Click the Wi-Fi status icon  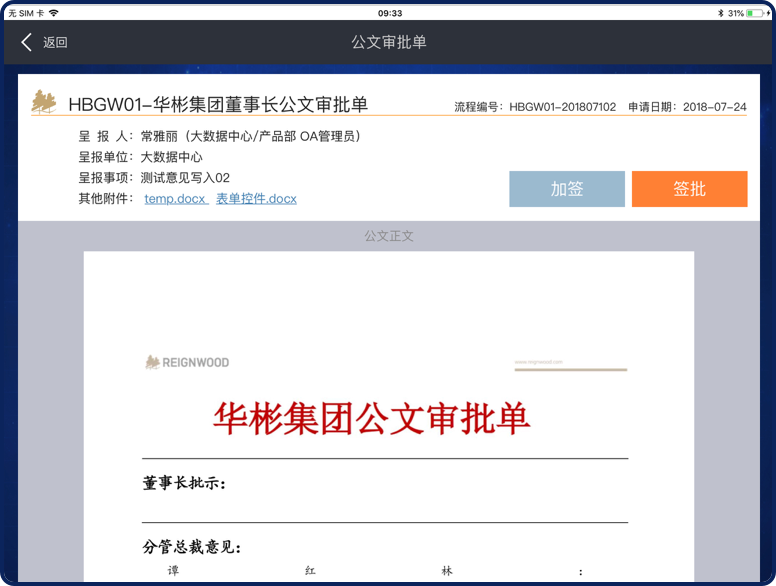pos(53,13)
